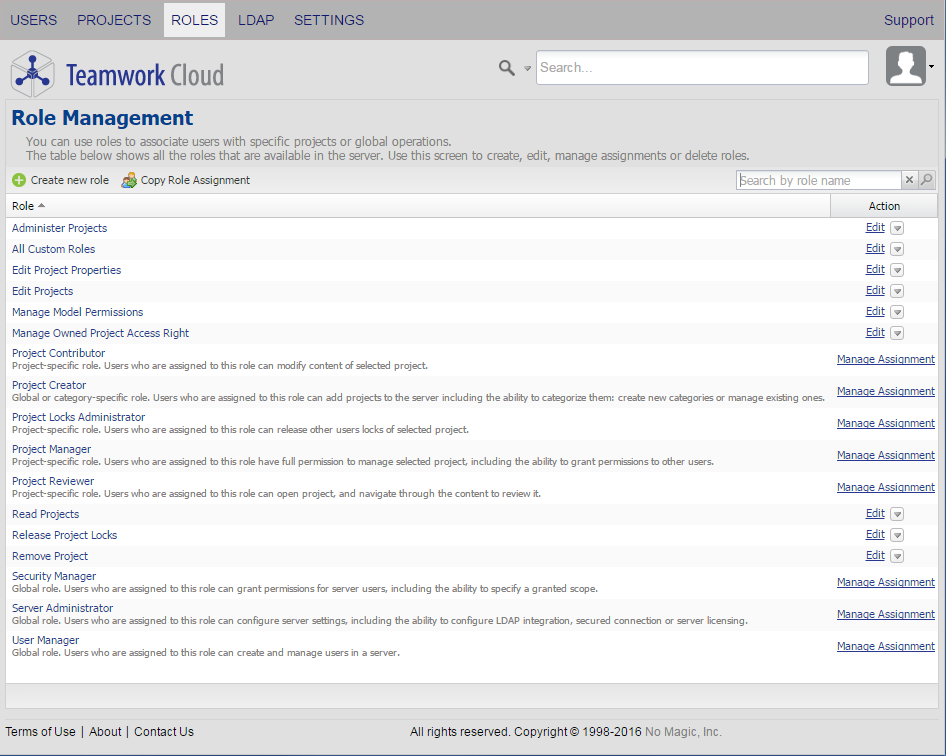
Task: Open action dropdown for Read Projects row
Action: 897,514
